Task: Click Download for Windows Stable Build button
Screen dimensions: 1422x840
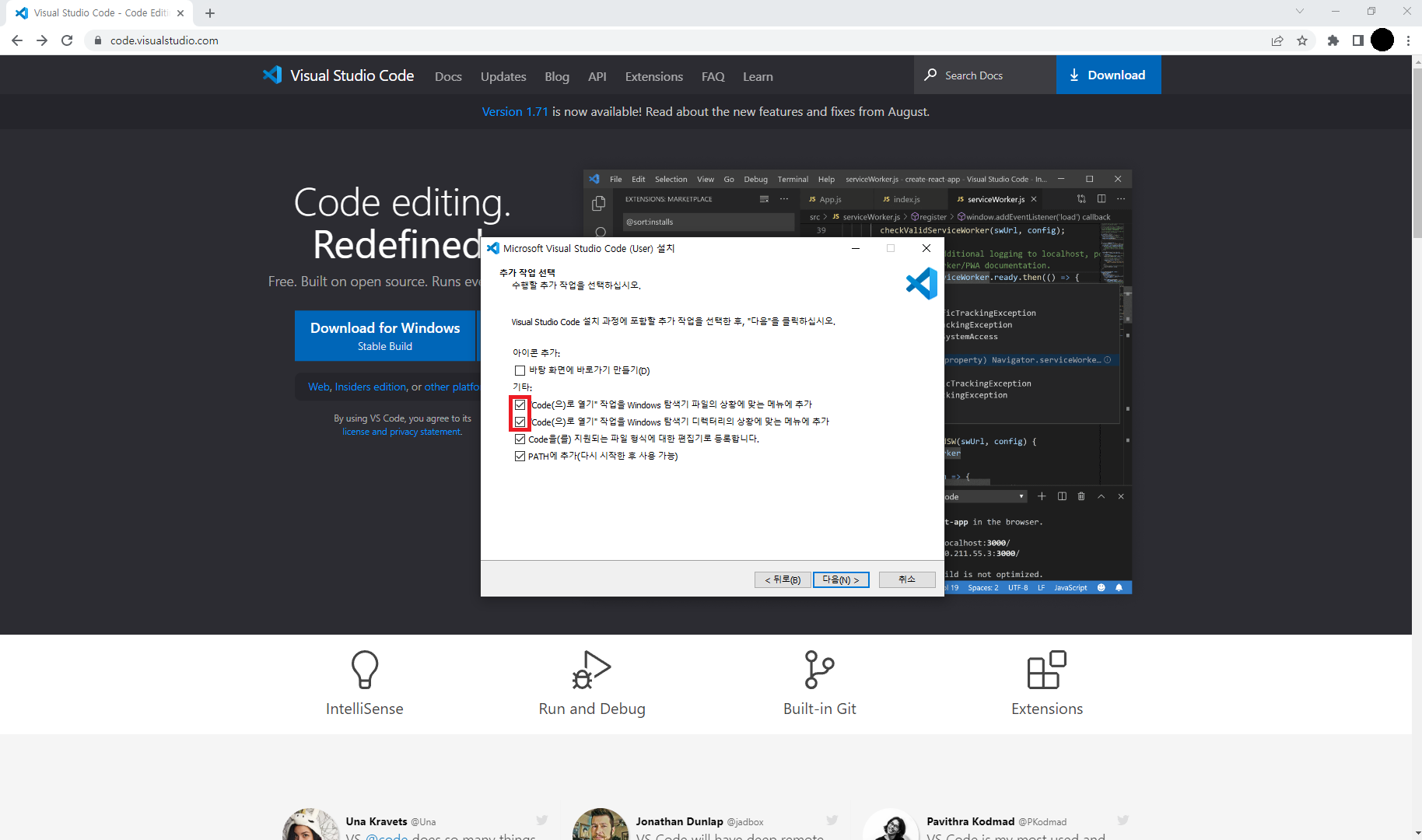Action: tap(385, 336)
